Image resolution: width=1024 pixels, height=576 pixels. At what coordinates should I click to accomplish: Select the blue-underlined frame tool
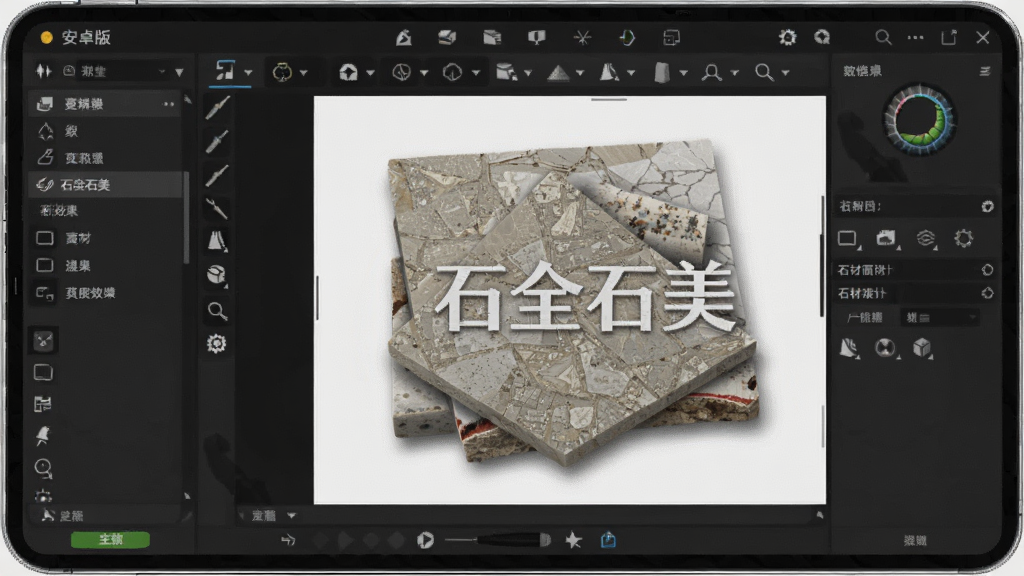pos(225,71)
